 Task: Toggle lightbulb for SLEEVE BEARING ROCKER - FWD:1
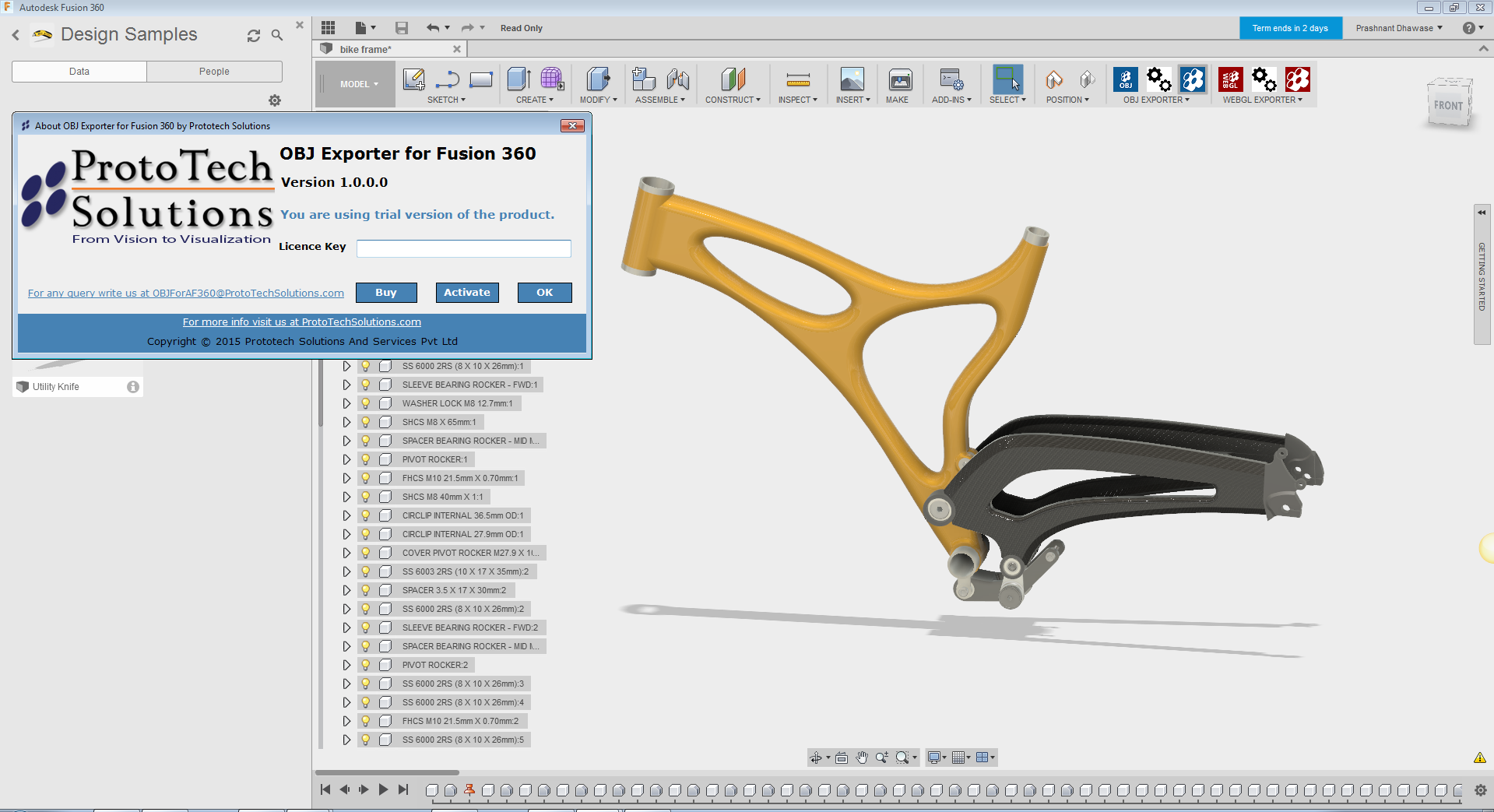tap(365, 385)
